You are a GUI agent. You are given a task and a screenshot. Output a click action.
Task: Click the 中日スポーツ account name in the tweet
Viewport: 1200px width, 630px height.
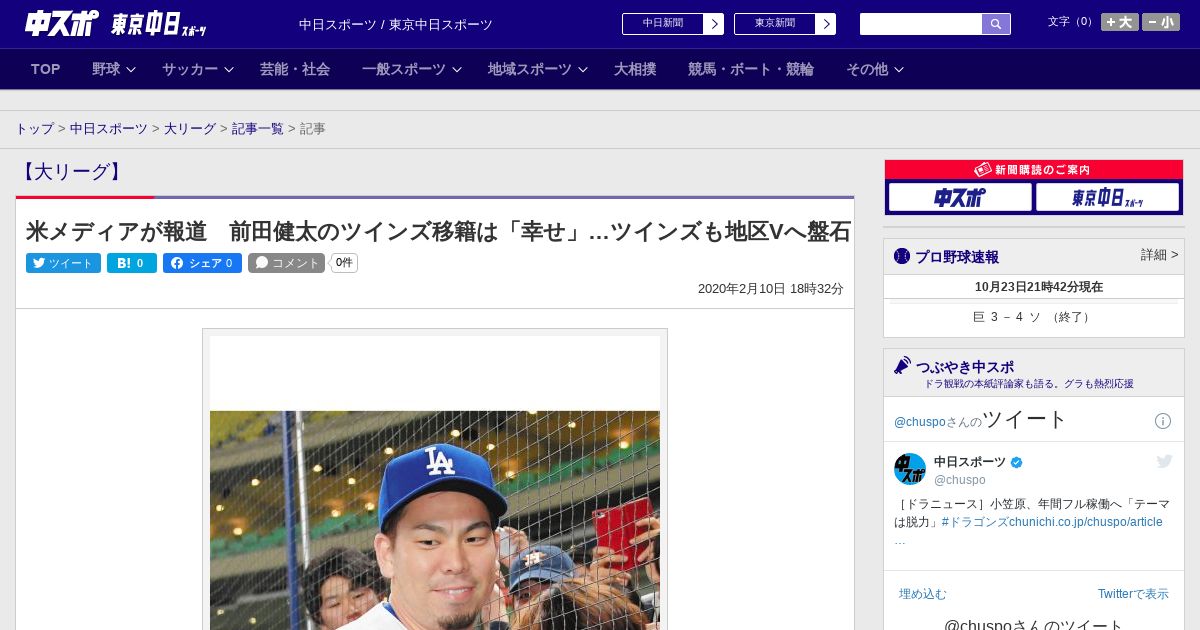click(970, 462)
